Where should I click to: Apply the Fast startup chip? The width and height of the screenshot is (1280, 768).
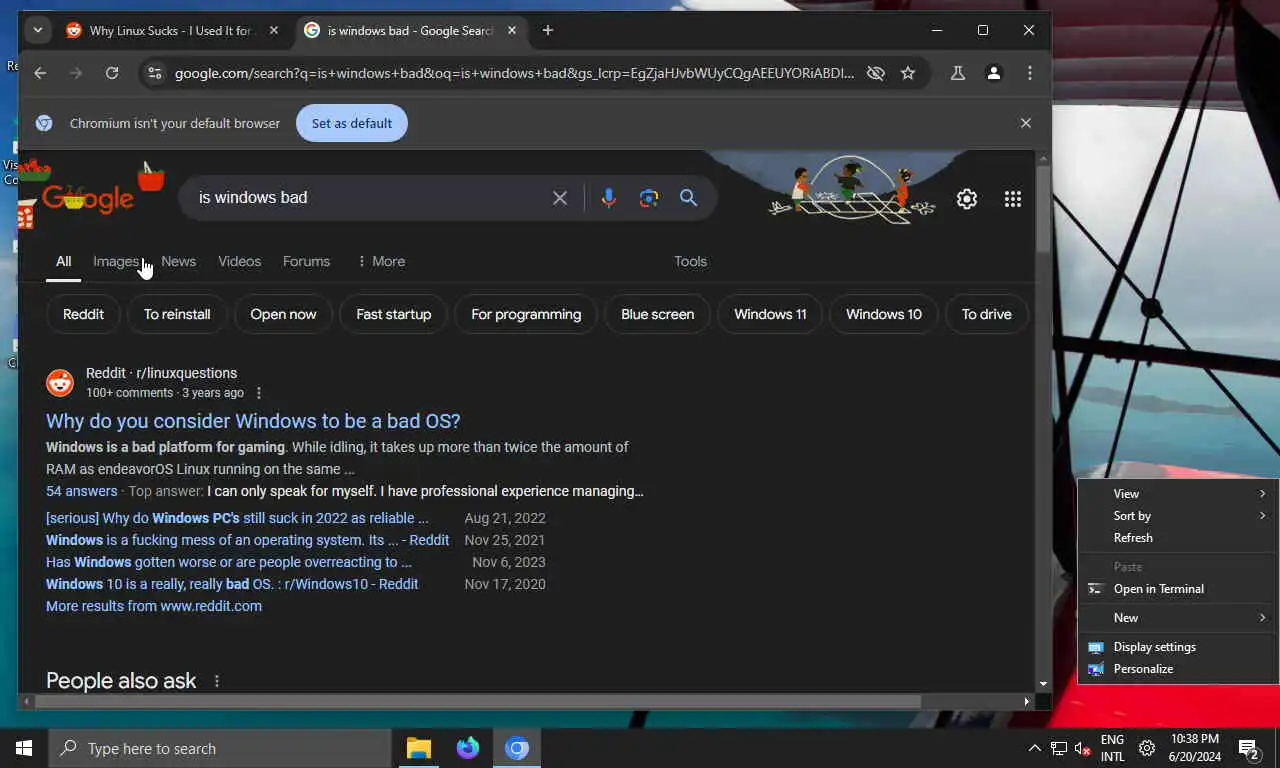click(394, 314)
